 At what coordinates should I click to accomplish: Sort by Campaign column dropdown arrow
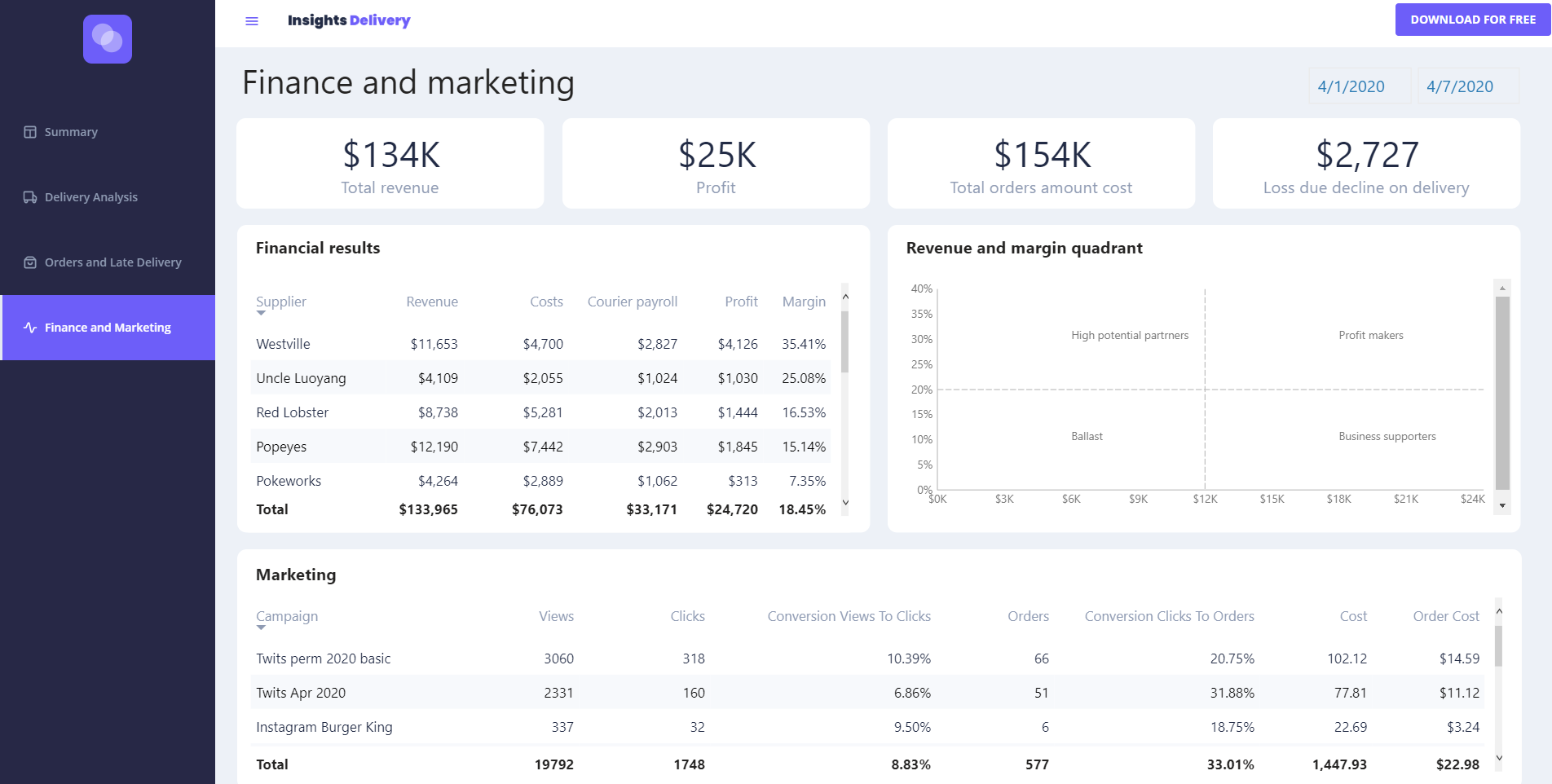261,628
